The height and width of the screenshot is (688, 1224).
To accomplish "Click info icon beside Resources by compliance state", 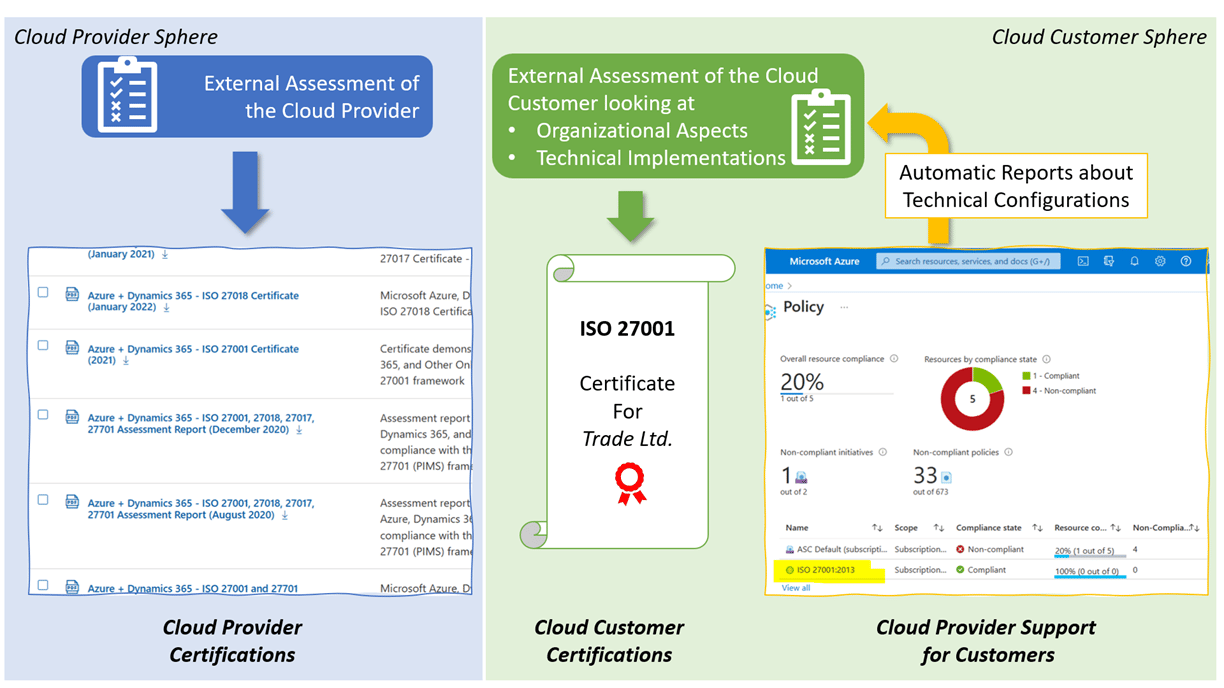I will (1047, 359).
